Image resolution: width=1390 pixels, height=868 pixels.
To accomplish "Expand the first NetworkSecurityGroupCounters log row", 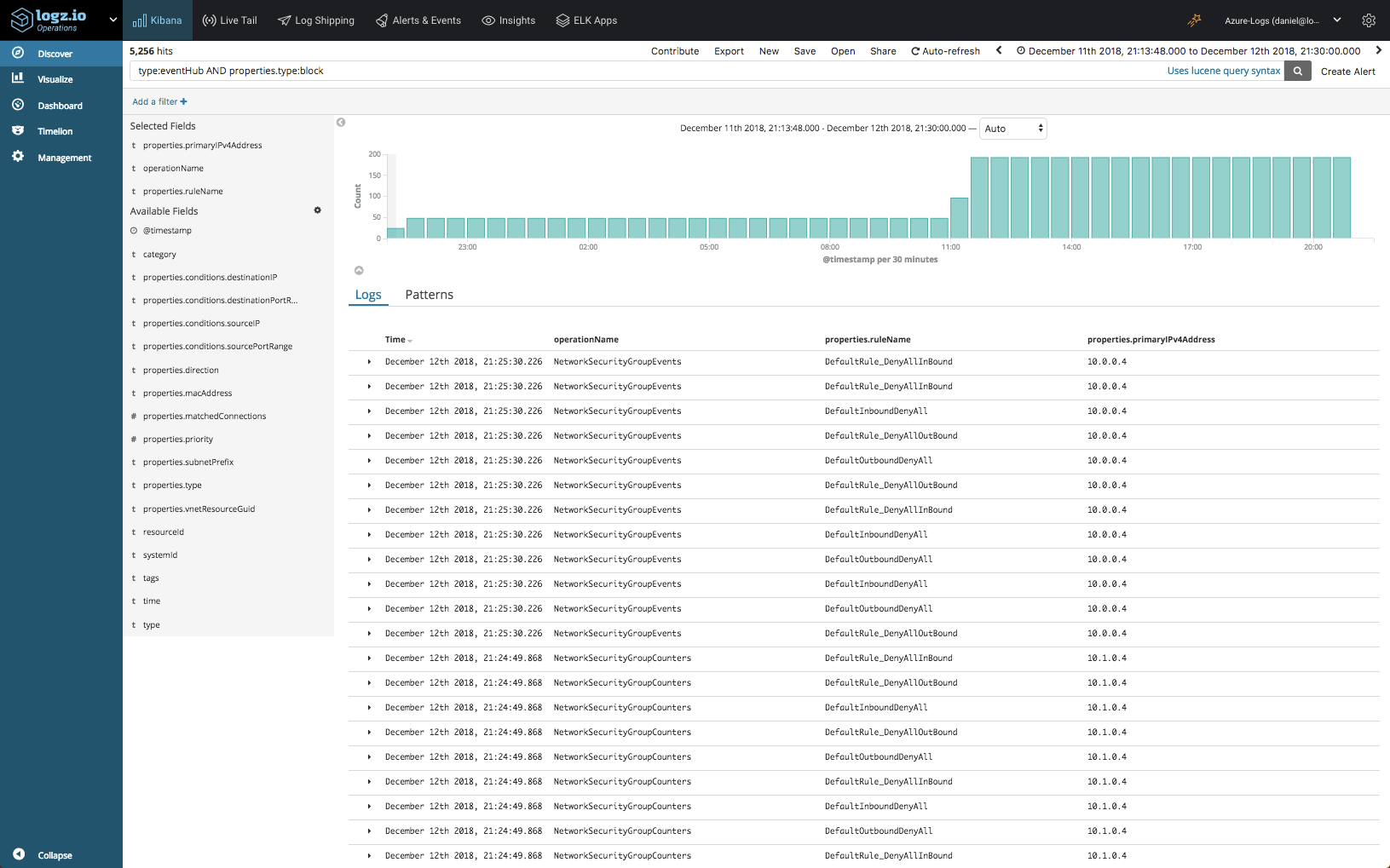I will (369, 658).
